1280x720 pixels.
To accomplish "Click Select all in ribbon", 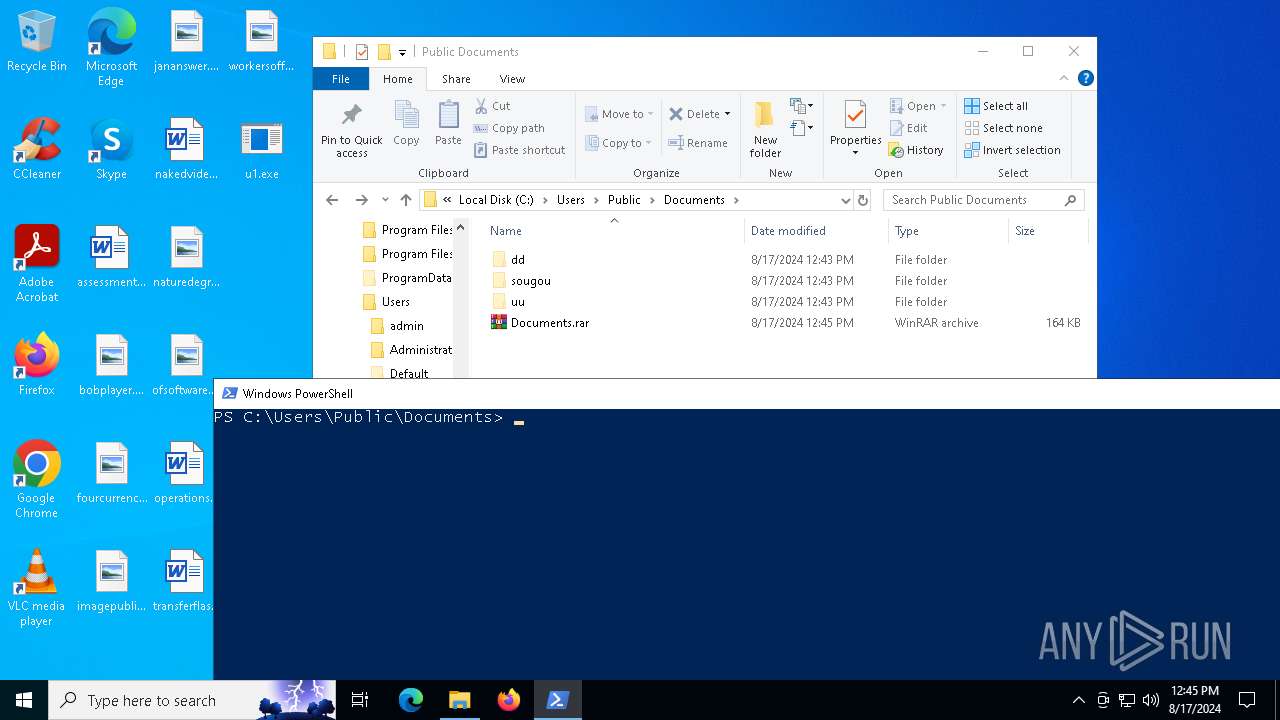I will (996, 106).
